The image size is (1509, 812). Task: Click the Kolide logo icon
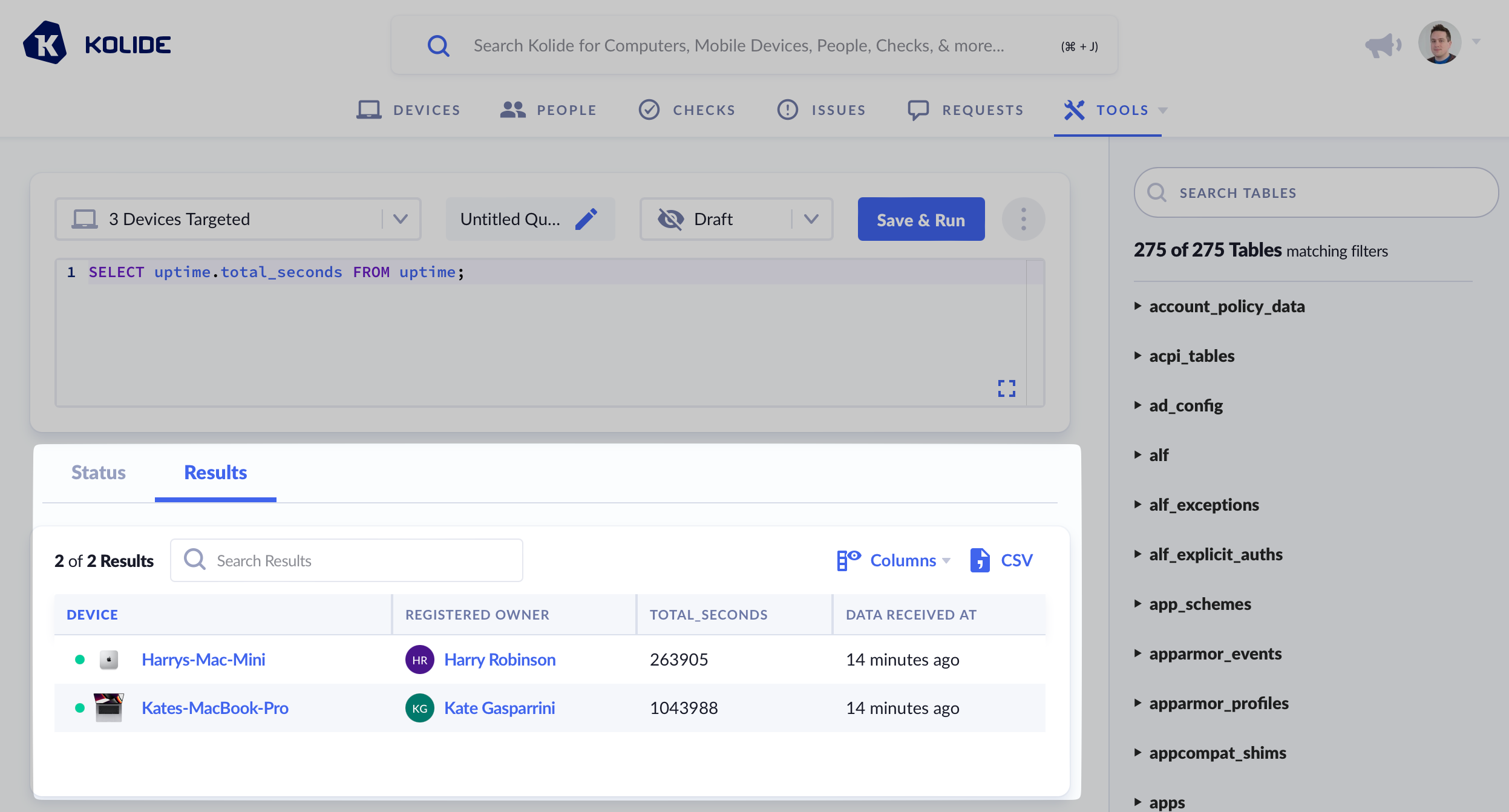click(45, 44)
